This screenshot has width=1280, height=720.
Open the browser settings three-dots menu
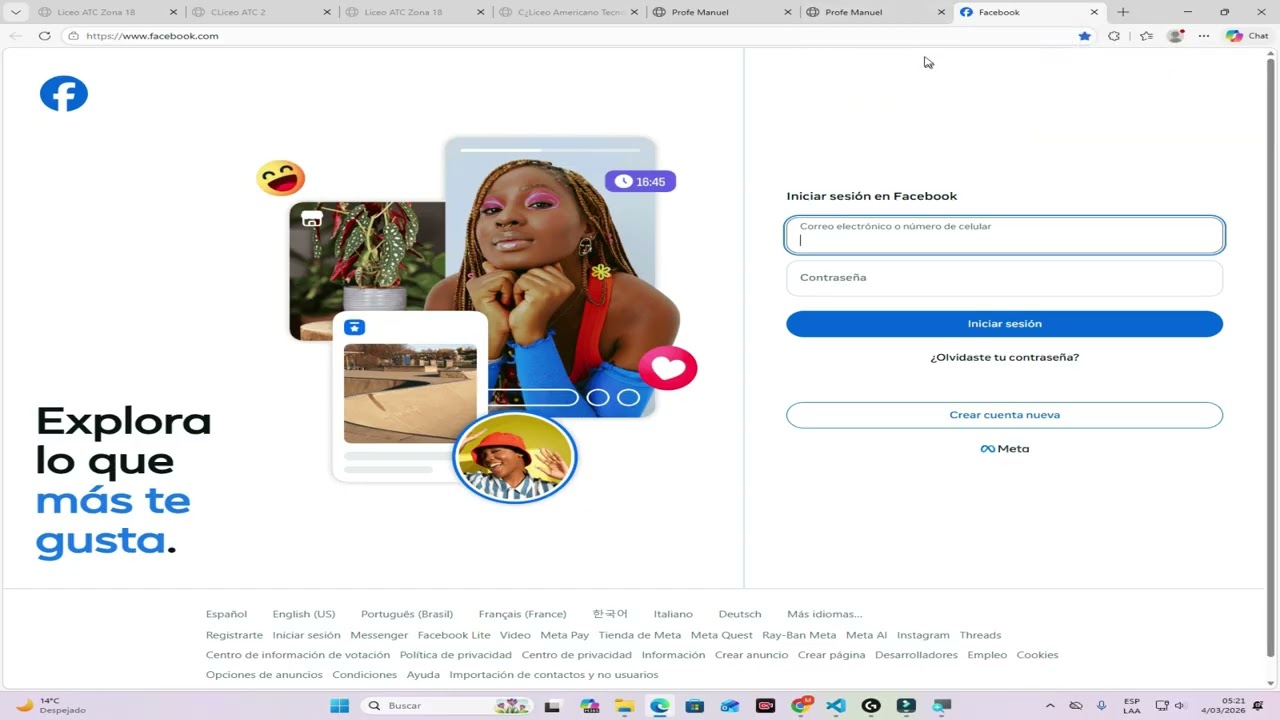[1204, 36]
